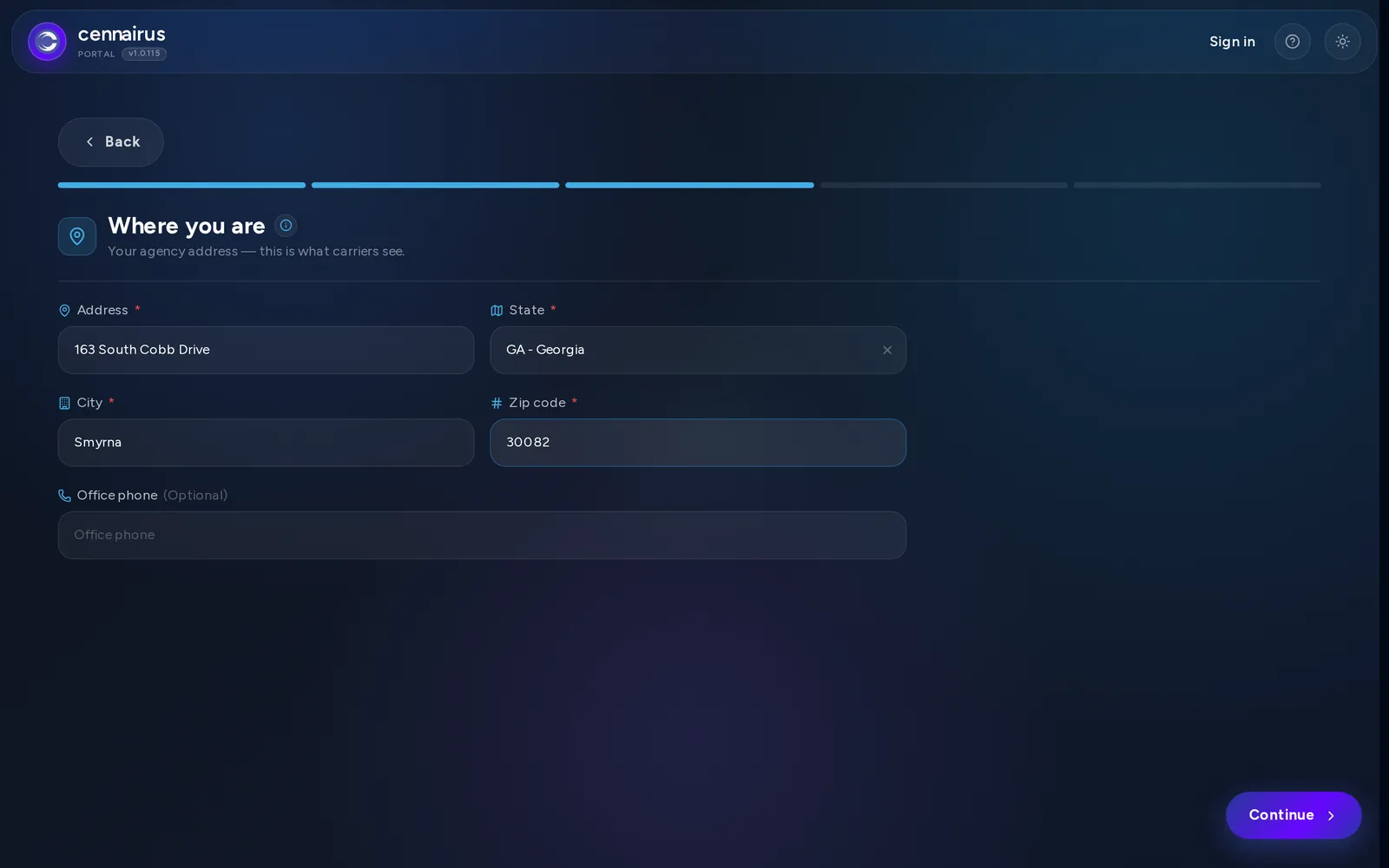Viewport: 1389px width, 868px height.
Task: Click the Sign in link
Action: [1232, 42]
